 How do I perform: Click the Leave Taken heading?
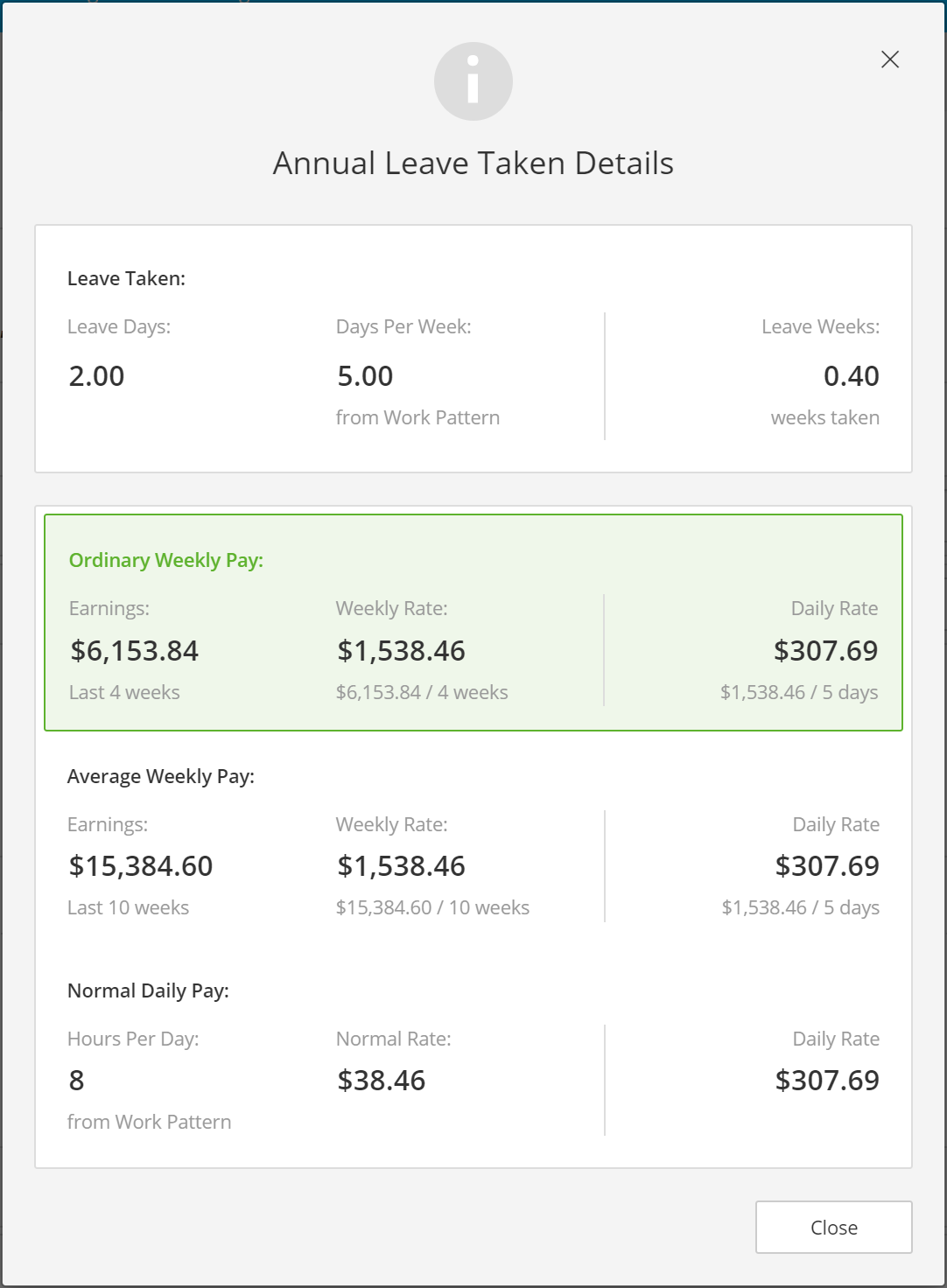coord(126,278)
